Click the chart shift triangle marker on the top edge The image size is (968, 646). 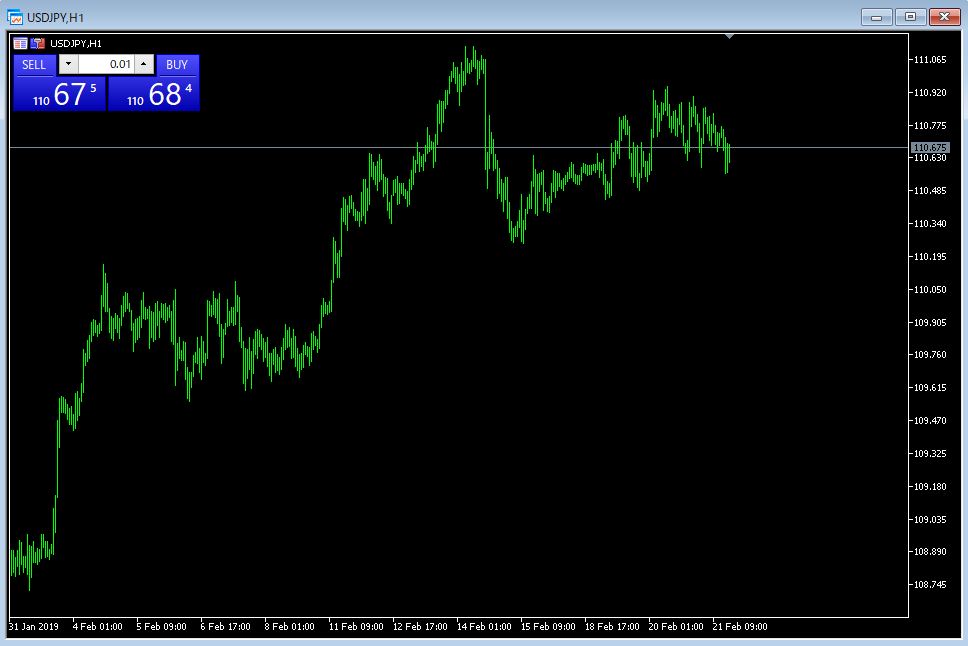pyautogui.click(x=730, y=37)
